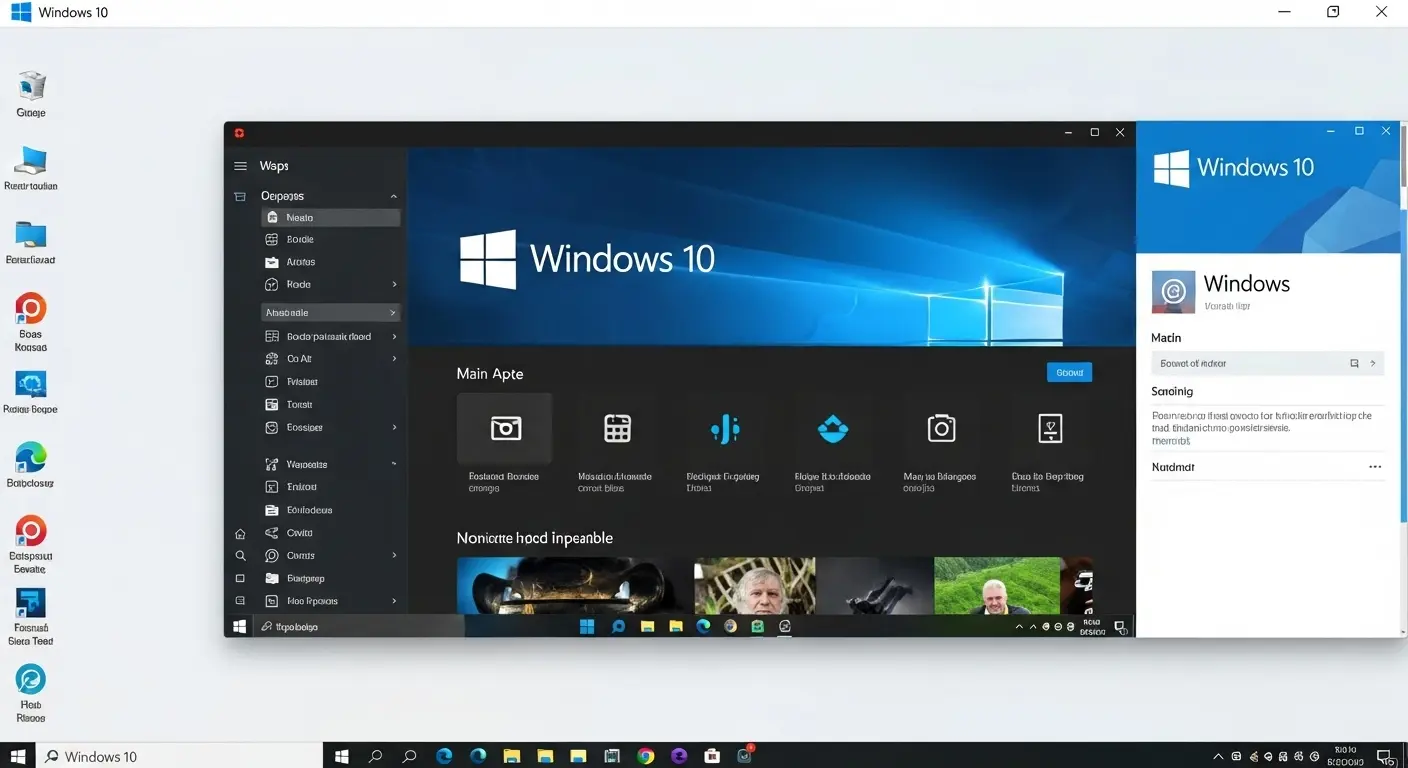The image size is (1408, 768).
Task: Click the red app icon in title bar
Action: tap(239, 133)
